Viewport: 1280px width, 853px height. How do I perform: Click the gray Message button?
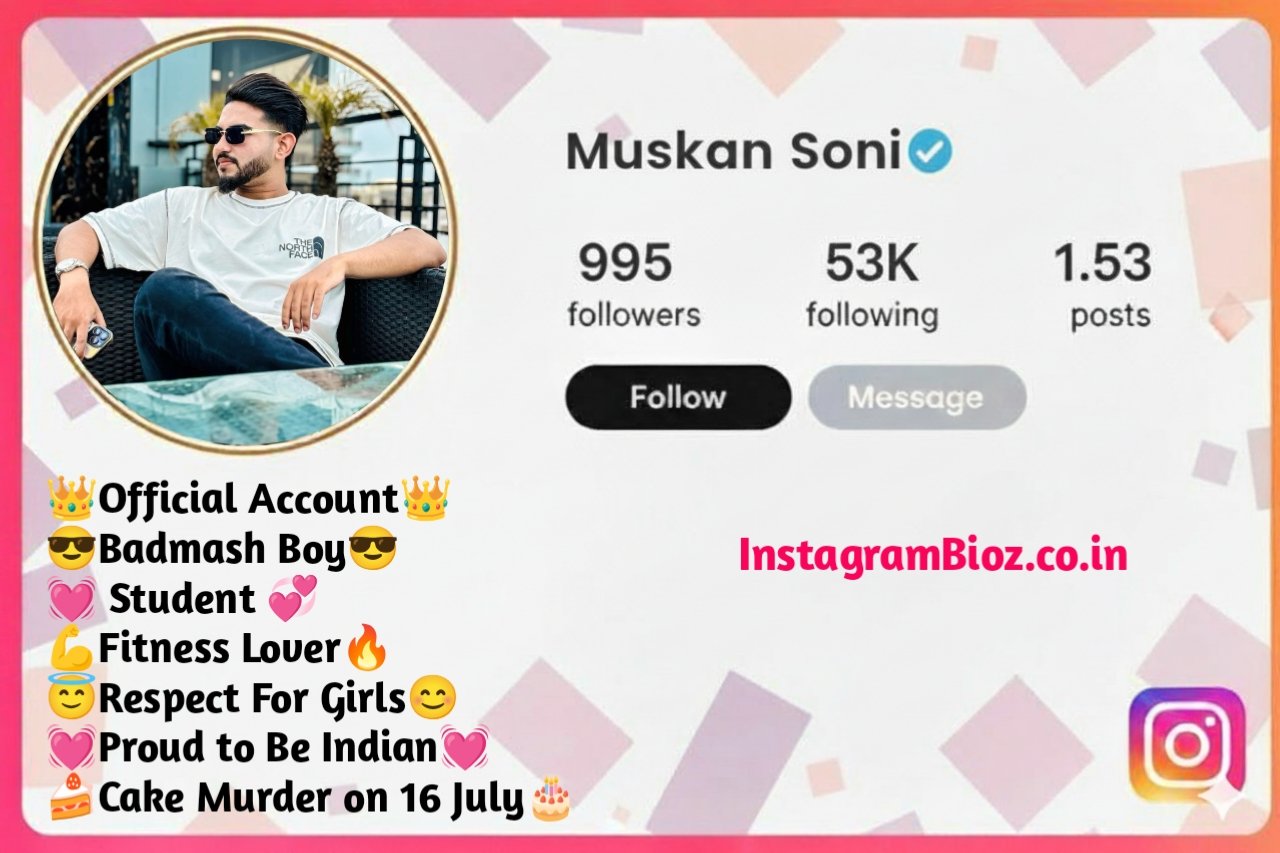(x=917, y=397)
